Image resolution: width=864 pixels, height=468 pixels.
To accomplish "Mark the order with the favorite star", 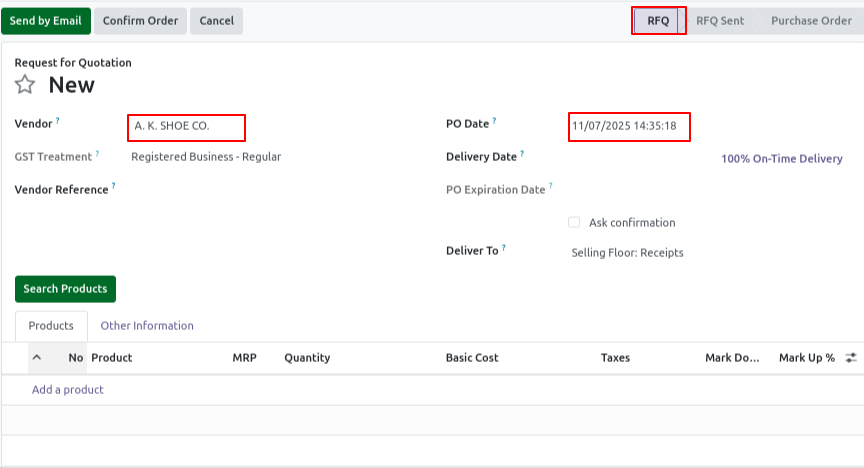I will pos(25,85).
